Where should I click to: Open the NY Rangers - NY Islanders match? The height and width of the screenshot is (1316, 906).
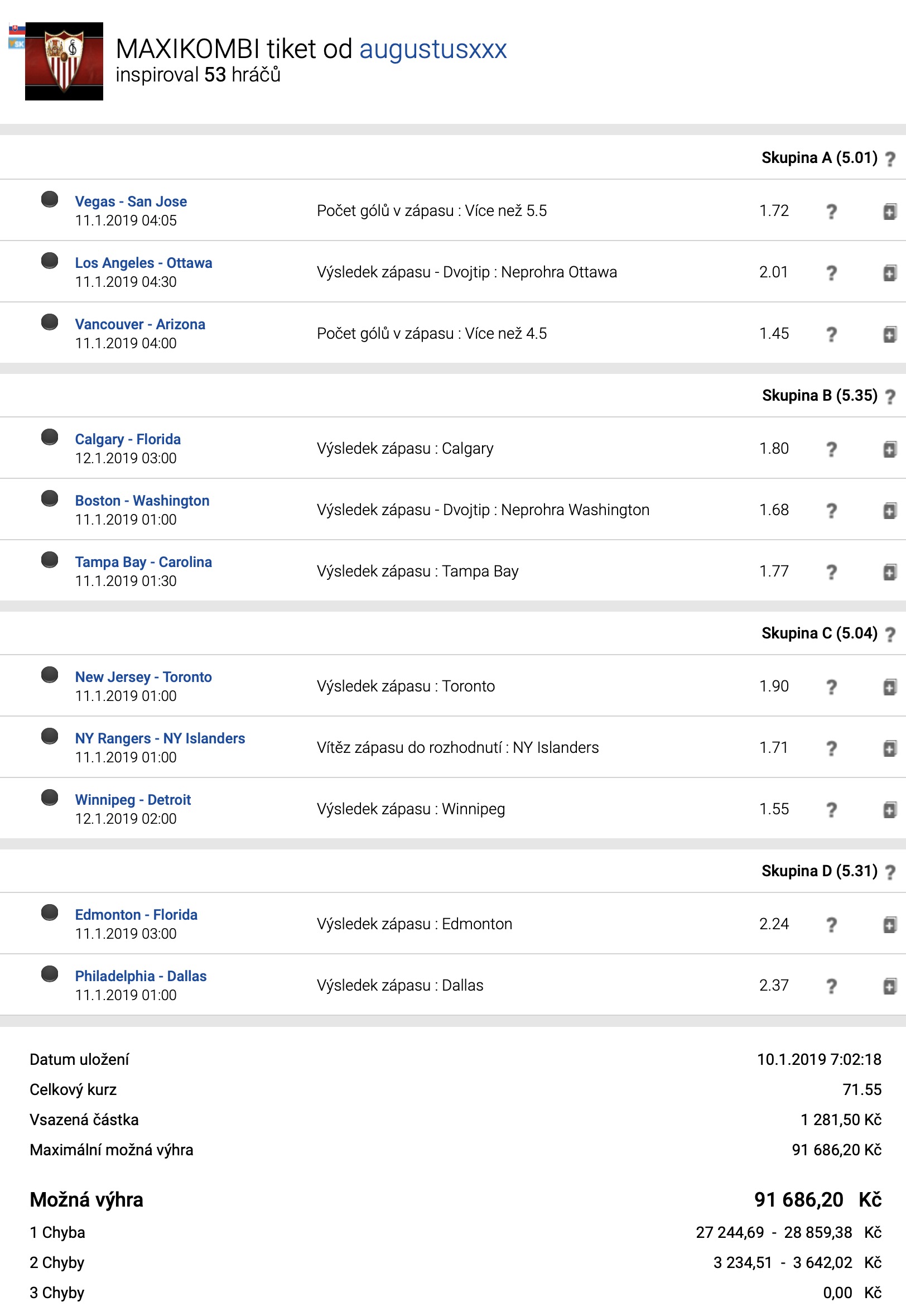(x=160, y=738)
